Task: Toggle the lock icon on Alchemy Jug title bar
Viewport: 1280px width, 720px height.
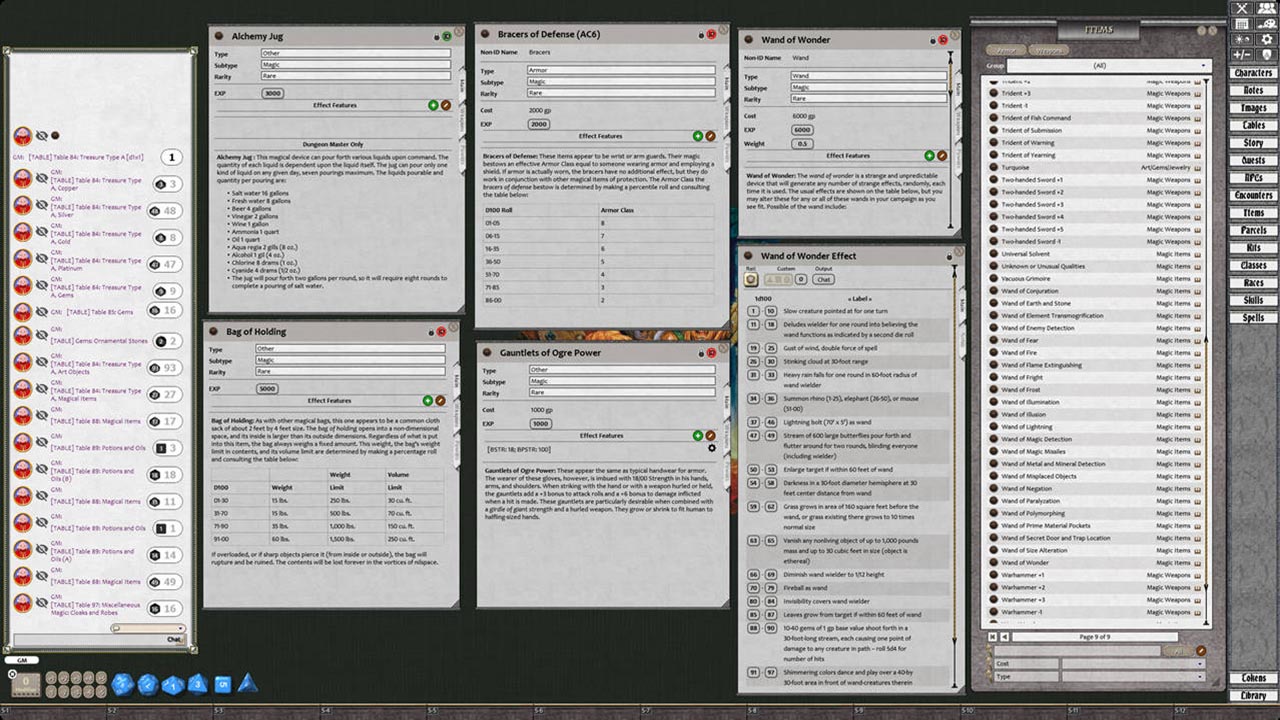Action: pyautogui.click(x=436, y=35)
